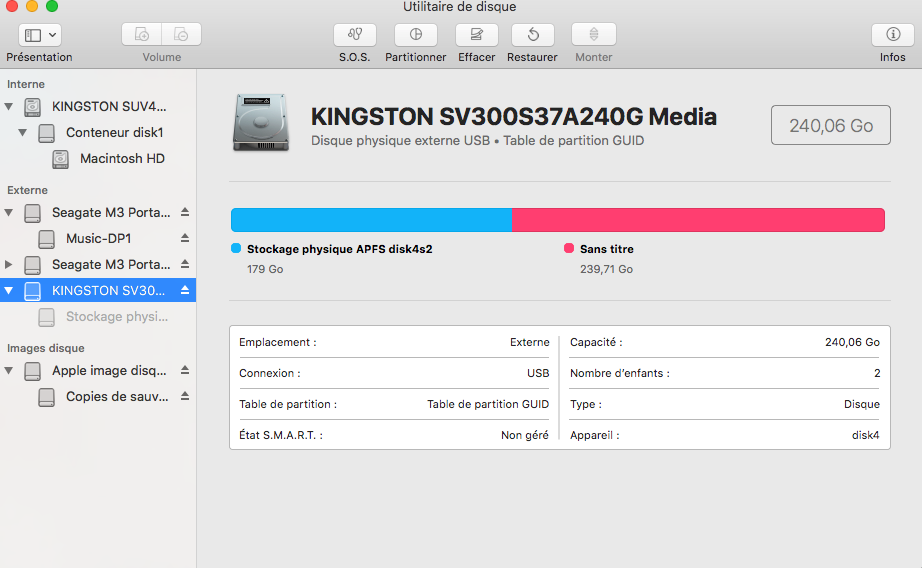Click the Monter mount icon

point(594,35)
